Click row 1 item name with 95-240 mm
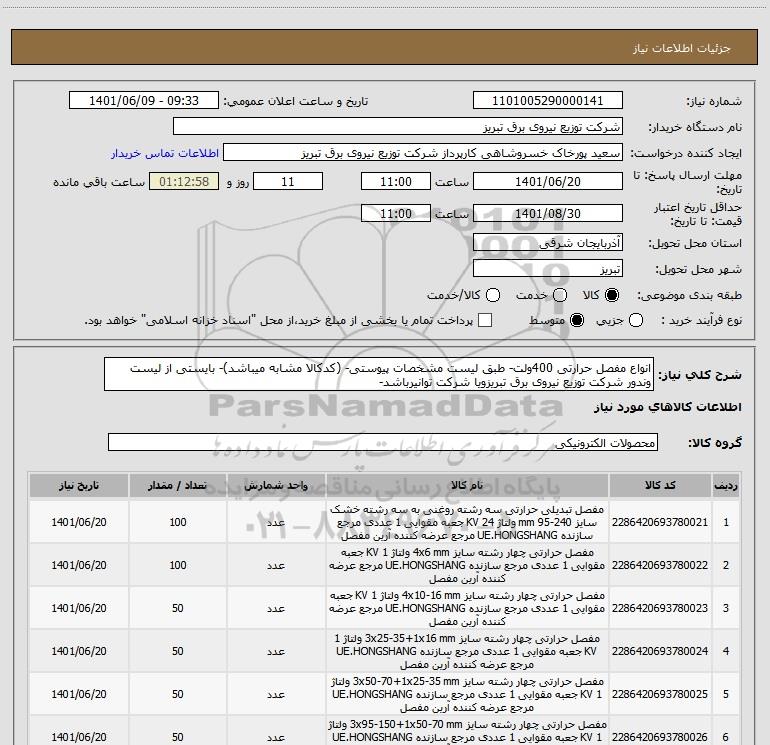770x745 pixels. [x=467, y=522]
